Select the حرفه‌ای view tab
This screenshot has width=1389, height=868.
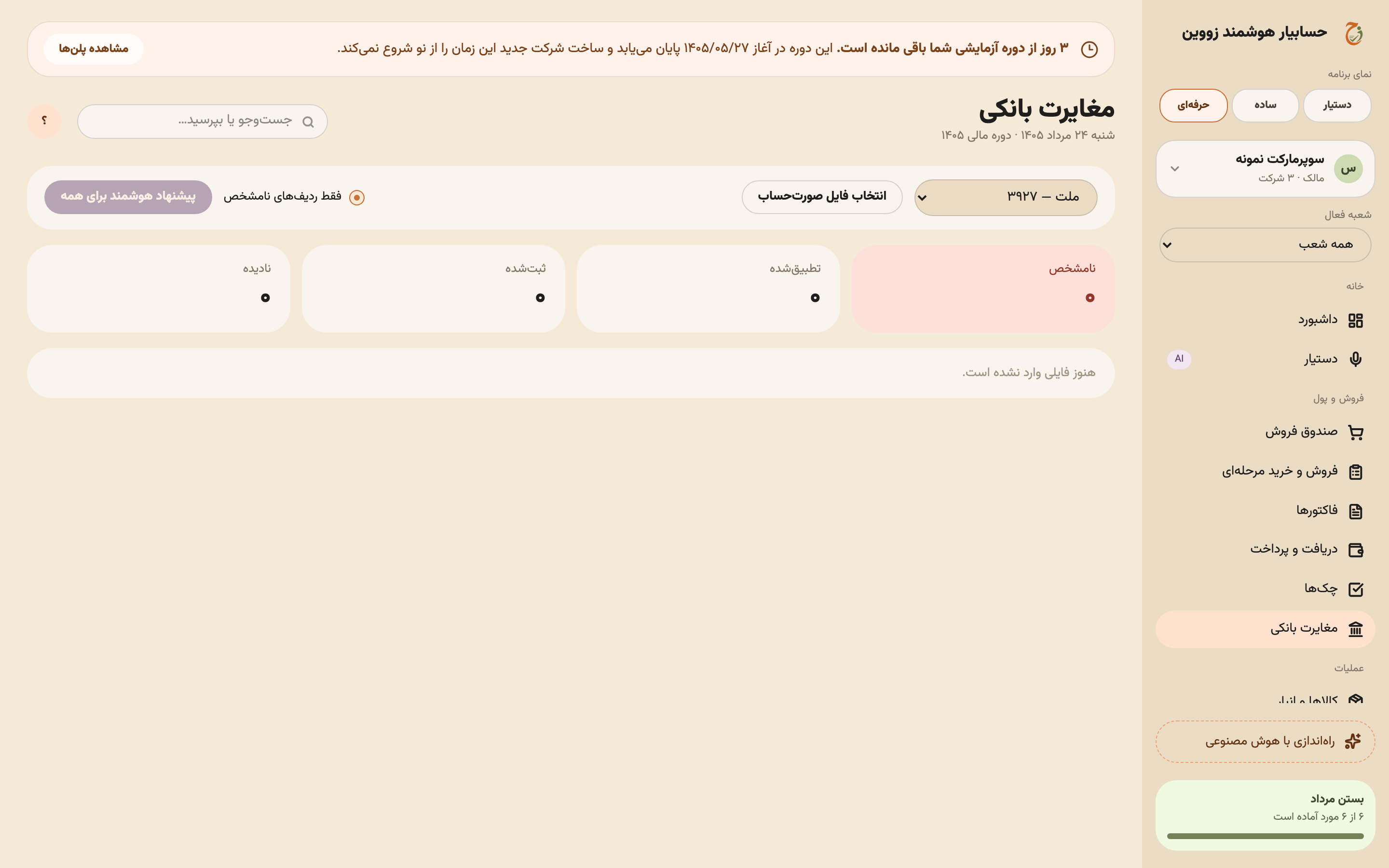tap(1193, 106)
